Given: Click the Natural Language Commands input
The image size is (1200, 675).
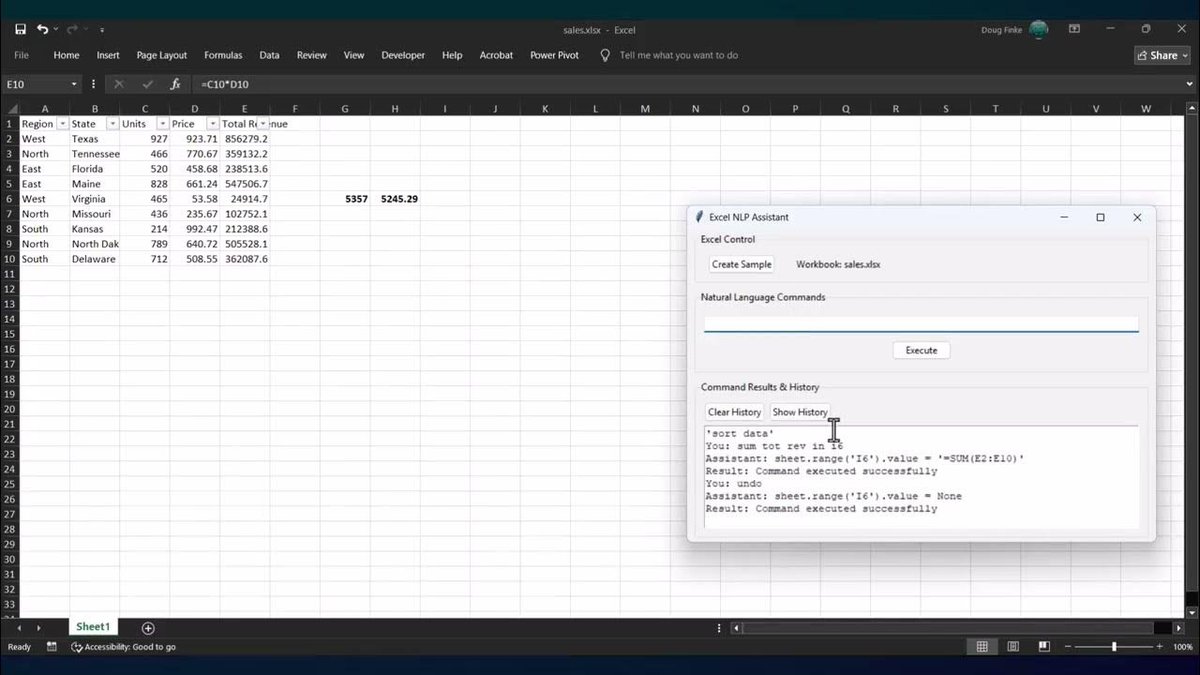Looking at the screenshot, I should (921, 324).
